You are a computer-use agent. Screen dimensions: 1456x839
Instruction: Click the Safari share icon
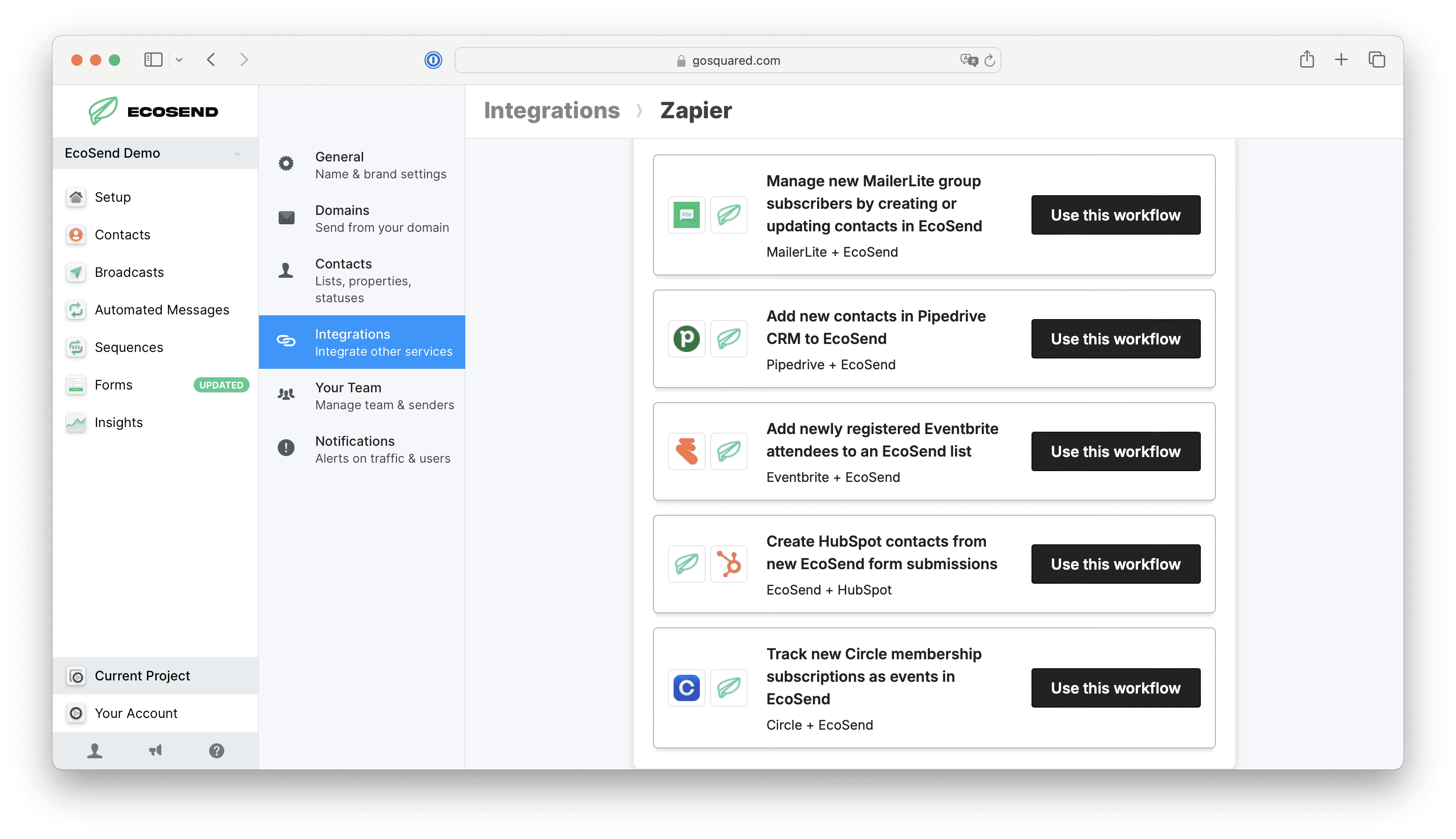coord(1307,59)
